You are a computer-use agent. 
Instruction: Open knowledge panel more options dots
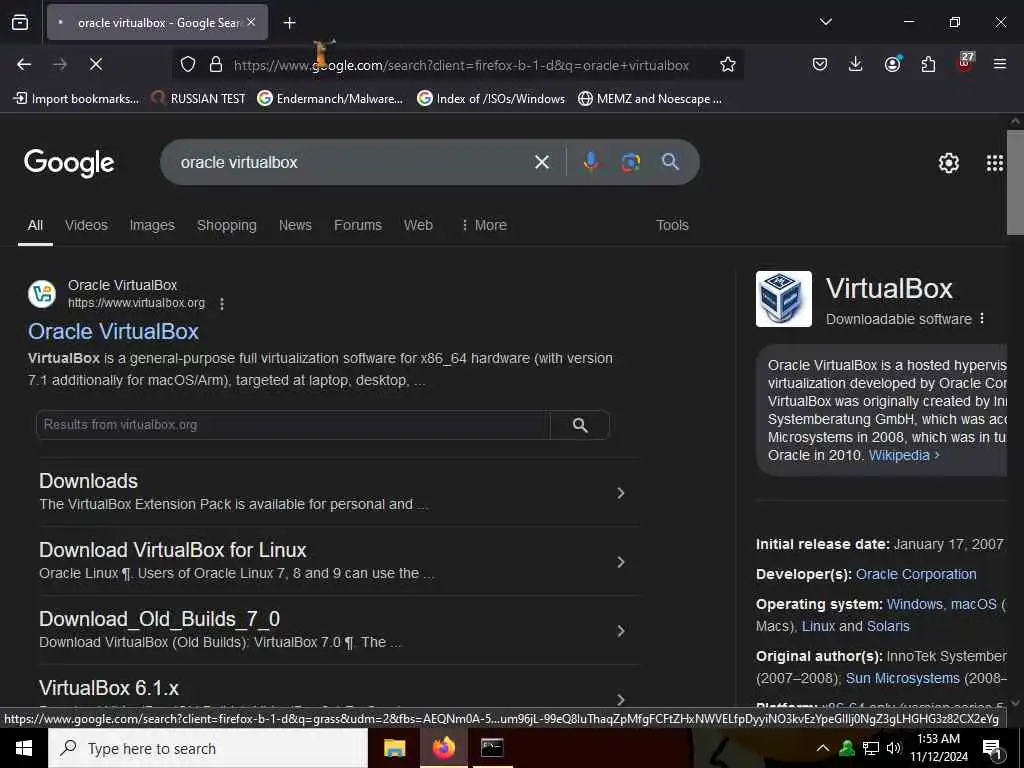982,319
